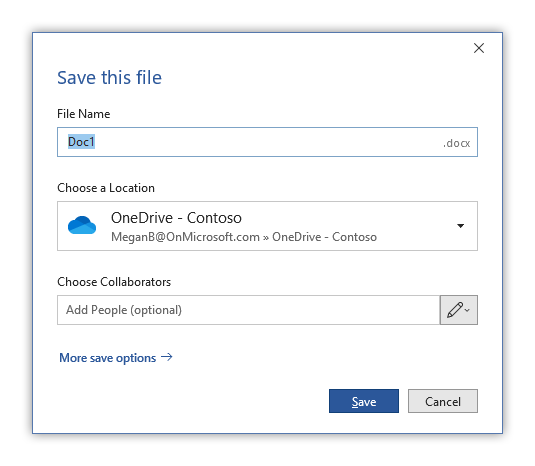Click the blue OneDrive cloud icon

click(82, 225)
